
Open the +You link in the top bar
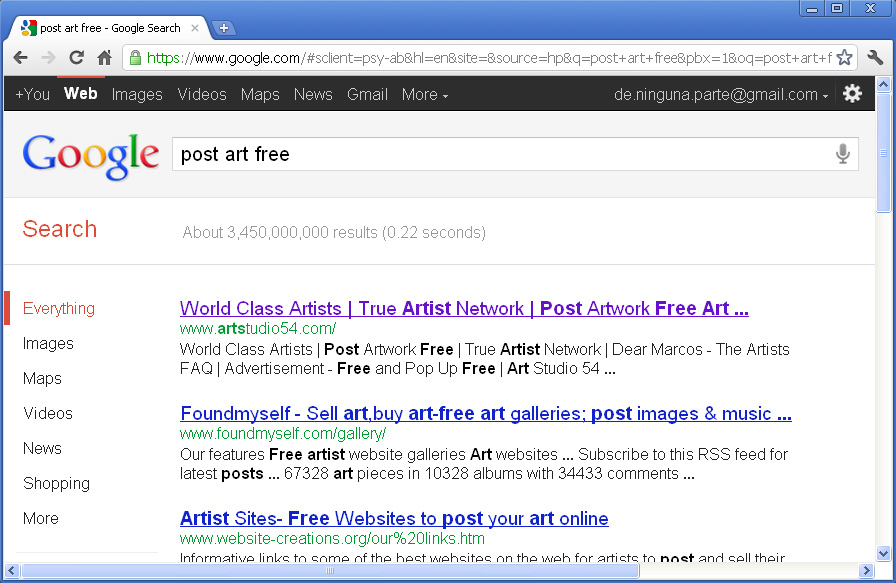coord(33,94)
